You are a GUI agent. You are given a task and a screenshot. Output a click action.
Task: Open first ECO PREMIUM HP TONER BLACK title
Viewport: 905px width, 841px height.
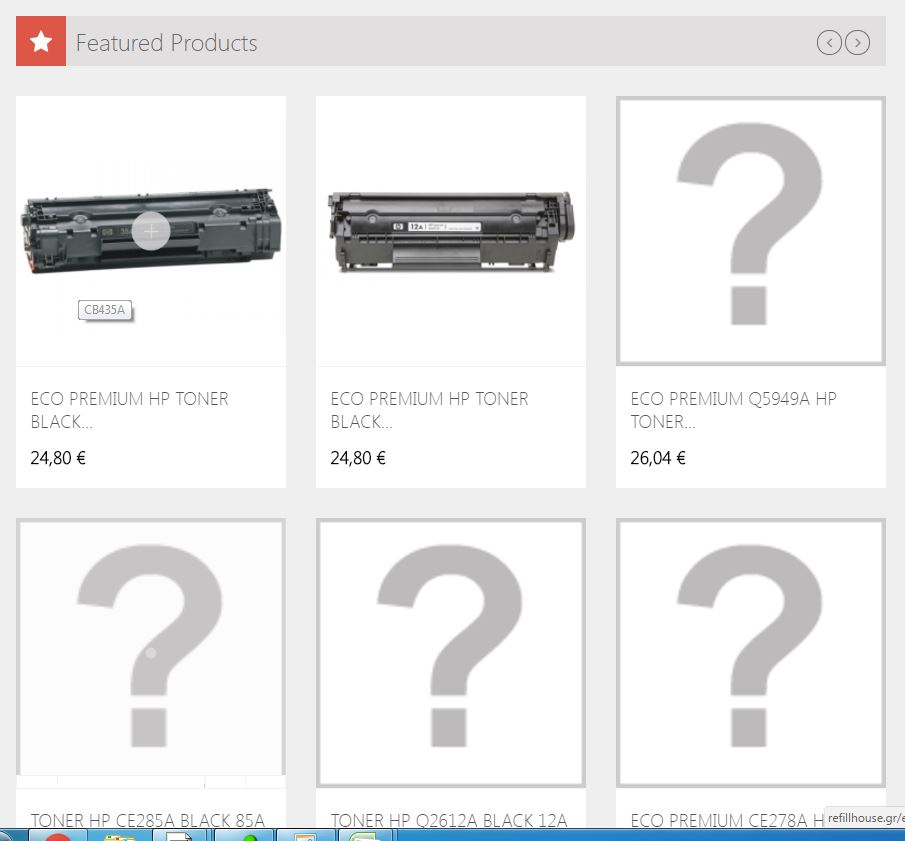130,410
